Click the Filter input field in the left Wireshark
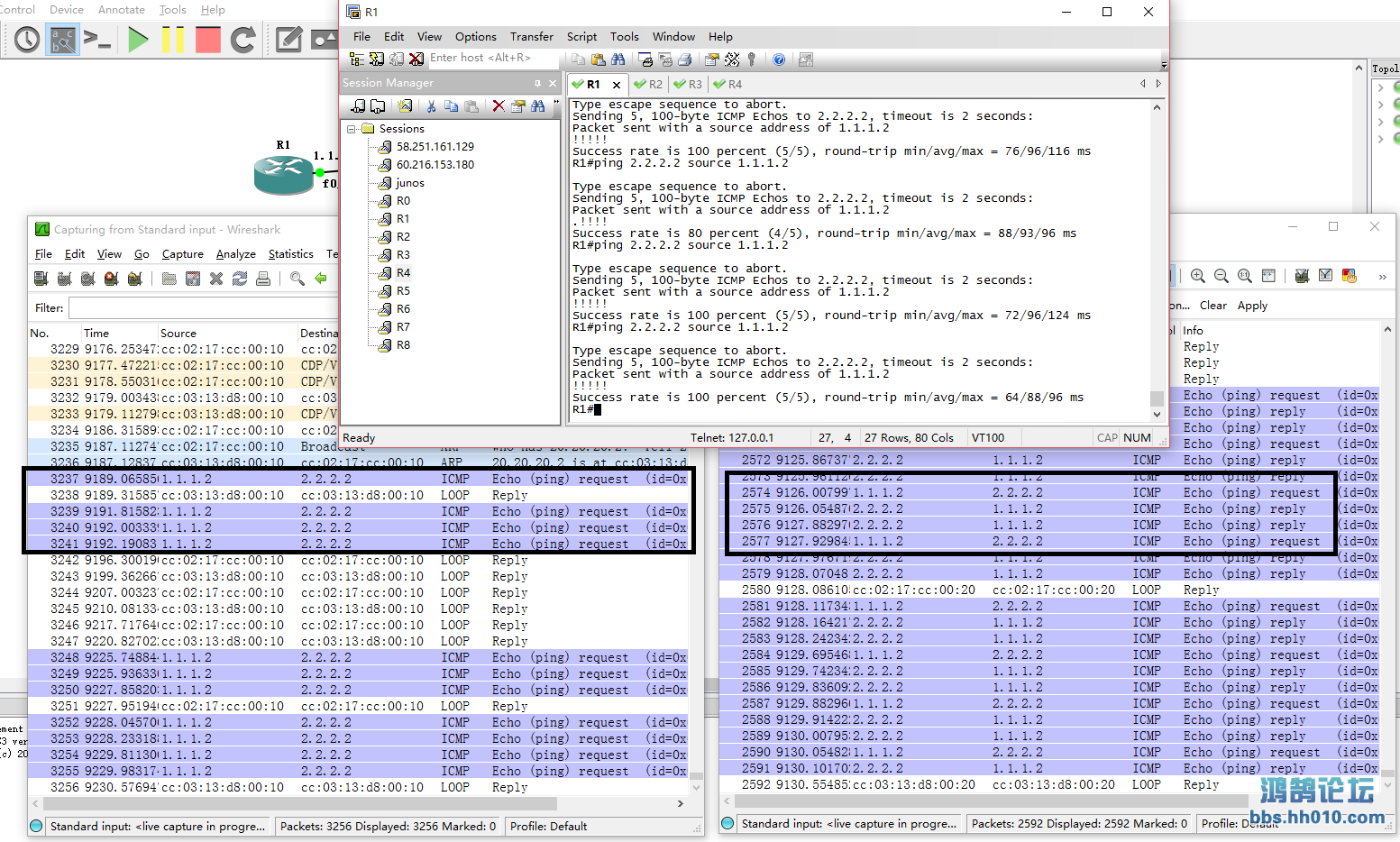The height and width of the screenshot is (842, 1400). tap(204, 308)
